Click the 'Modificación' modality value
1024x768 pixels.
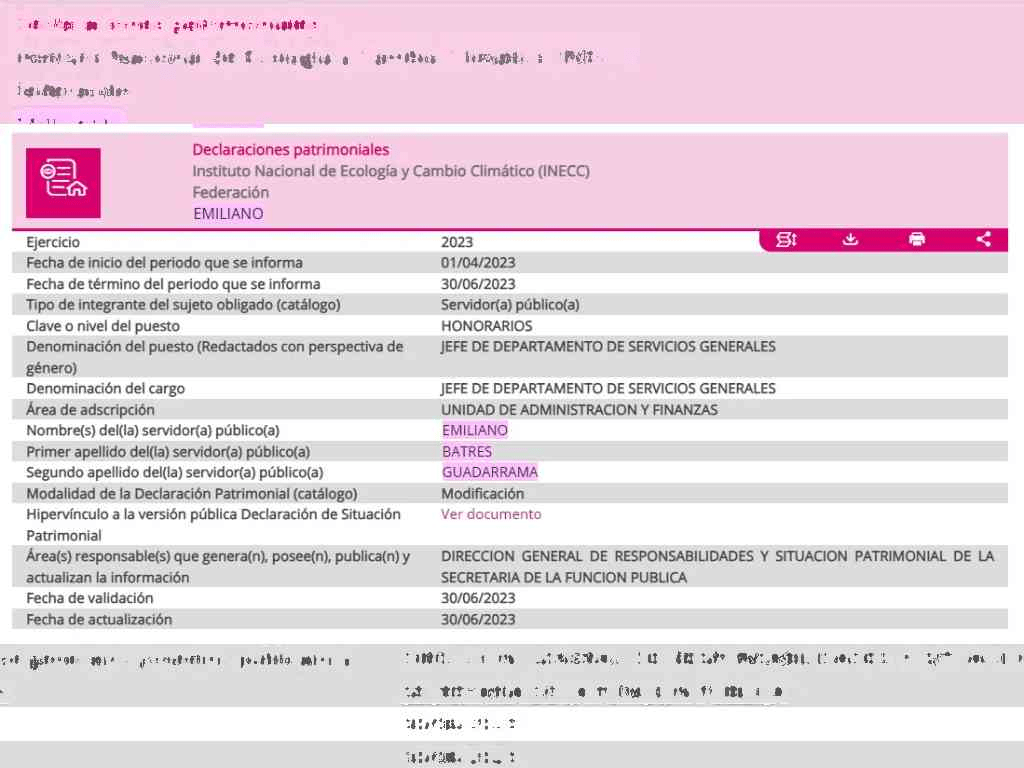tap(482, 493)
